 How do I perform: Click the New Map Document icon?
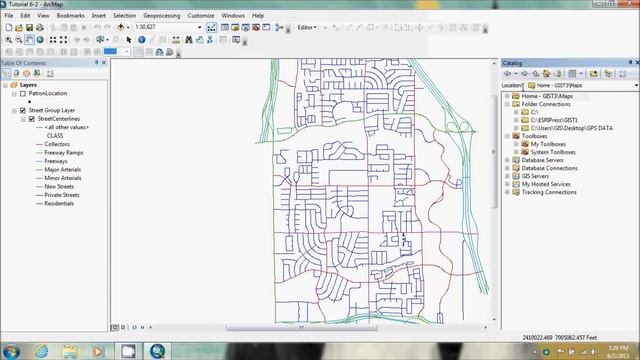9,27
